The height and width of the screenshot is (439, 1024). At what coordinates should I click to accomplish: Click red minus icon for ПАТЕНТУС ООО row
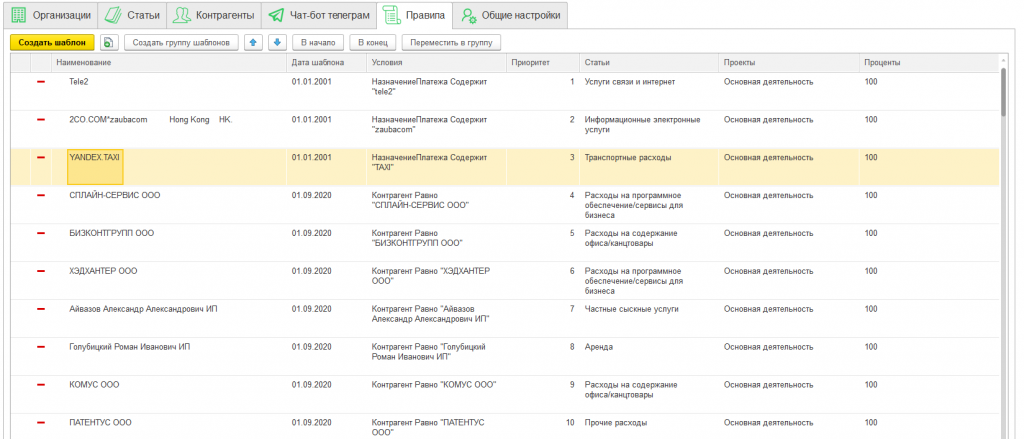pyautogui.click(x=41, y=422)
